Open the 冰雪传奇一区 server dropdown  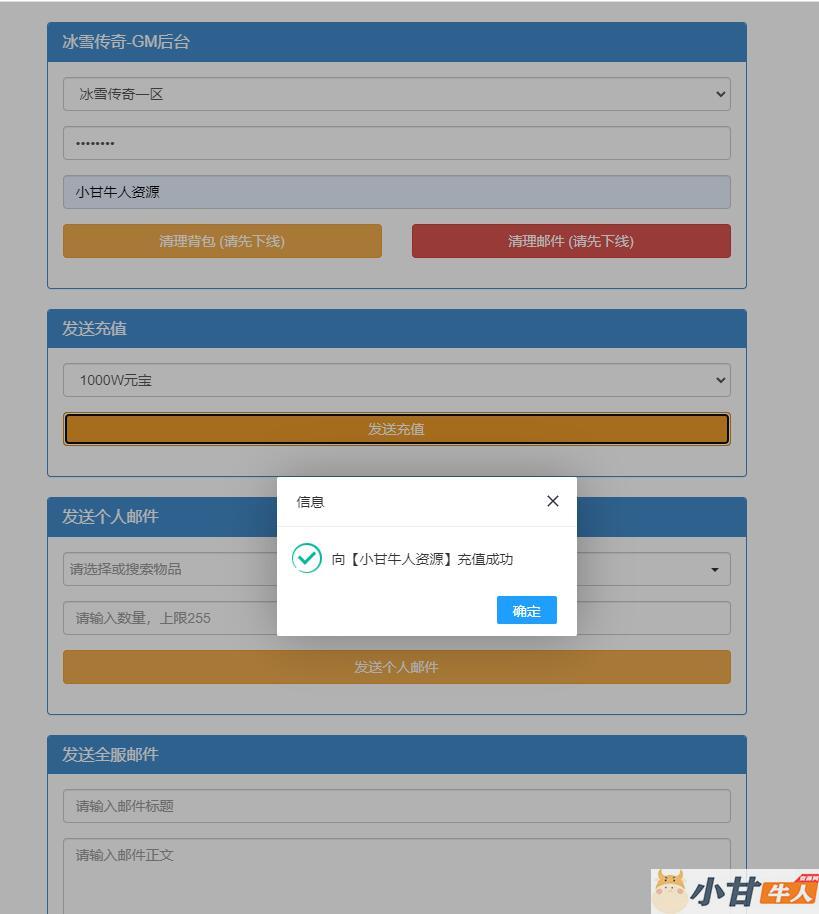[x=396, y=94]
